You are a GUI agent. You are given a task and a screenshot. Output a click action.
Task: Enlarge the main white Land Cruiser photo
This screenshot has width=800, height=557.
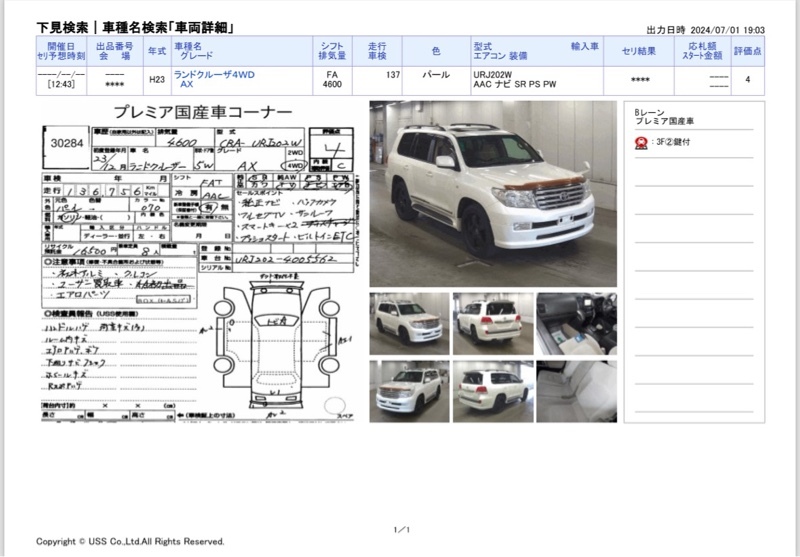(x=493, y=194)
